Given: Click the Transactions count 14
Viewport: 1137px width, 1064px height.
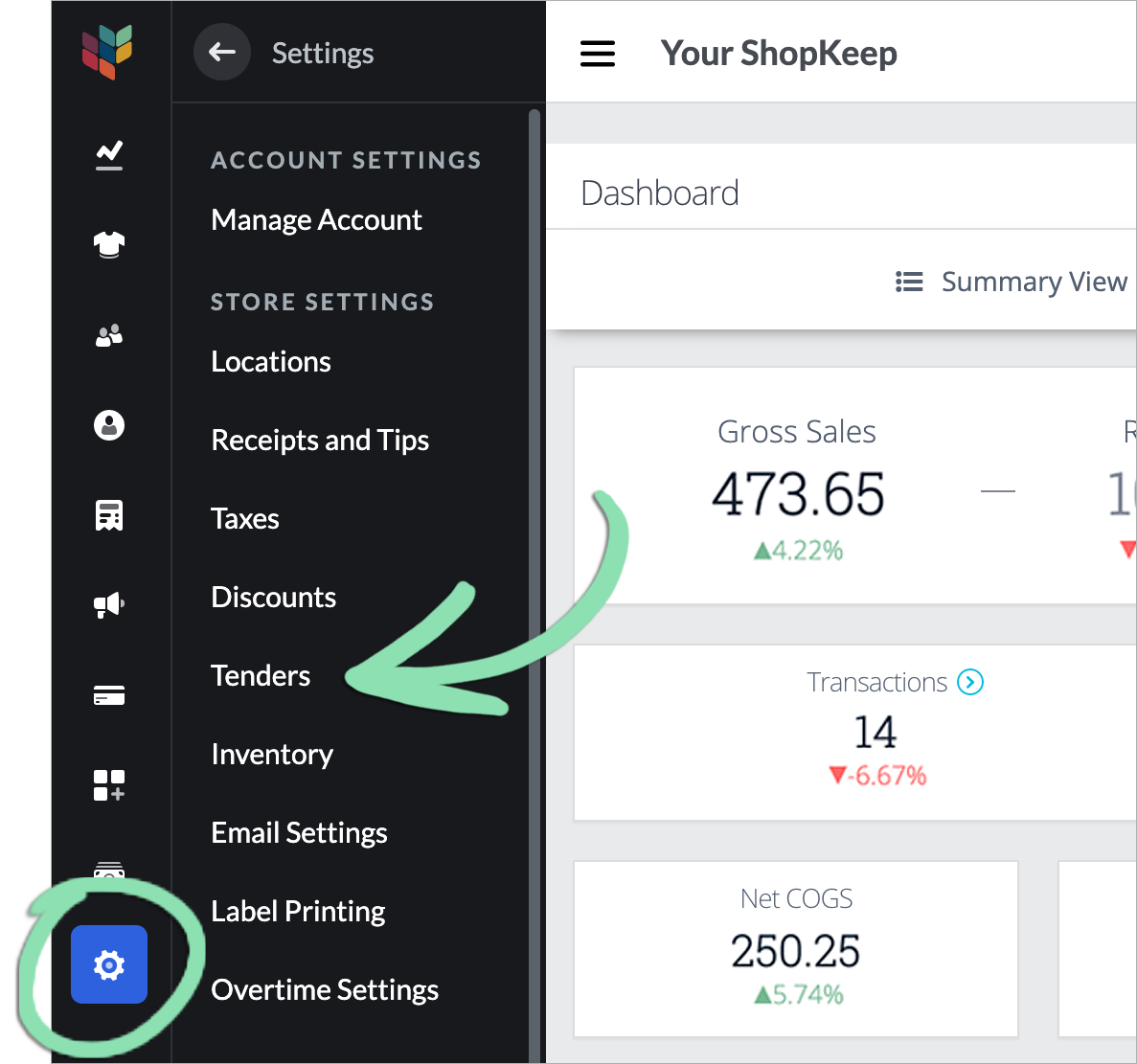Looking at the screenshot, I should [875, 732].
